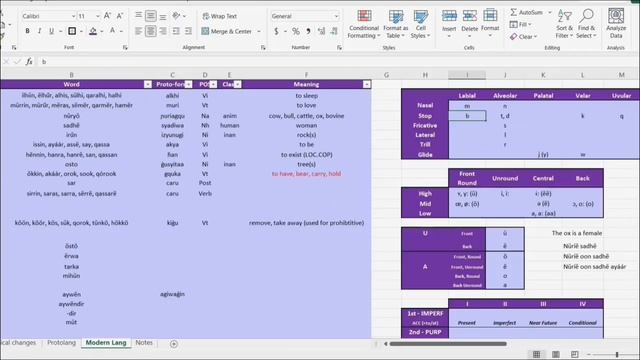This screenshot has height=360, width=640.
Task: Click the zoom slider handle
Action: pyautogui.click(x=617, y=355)
